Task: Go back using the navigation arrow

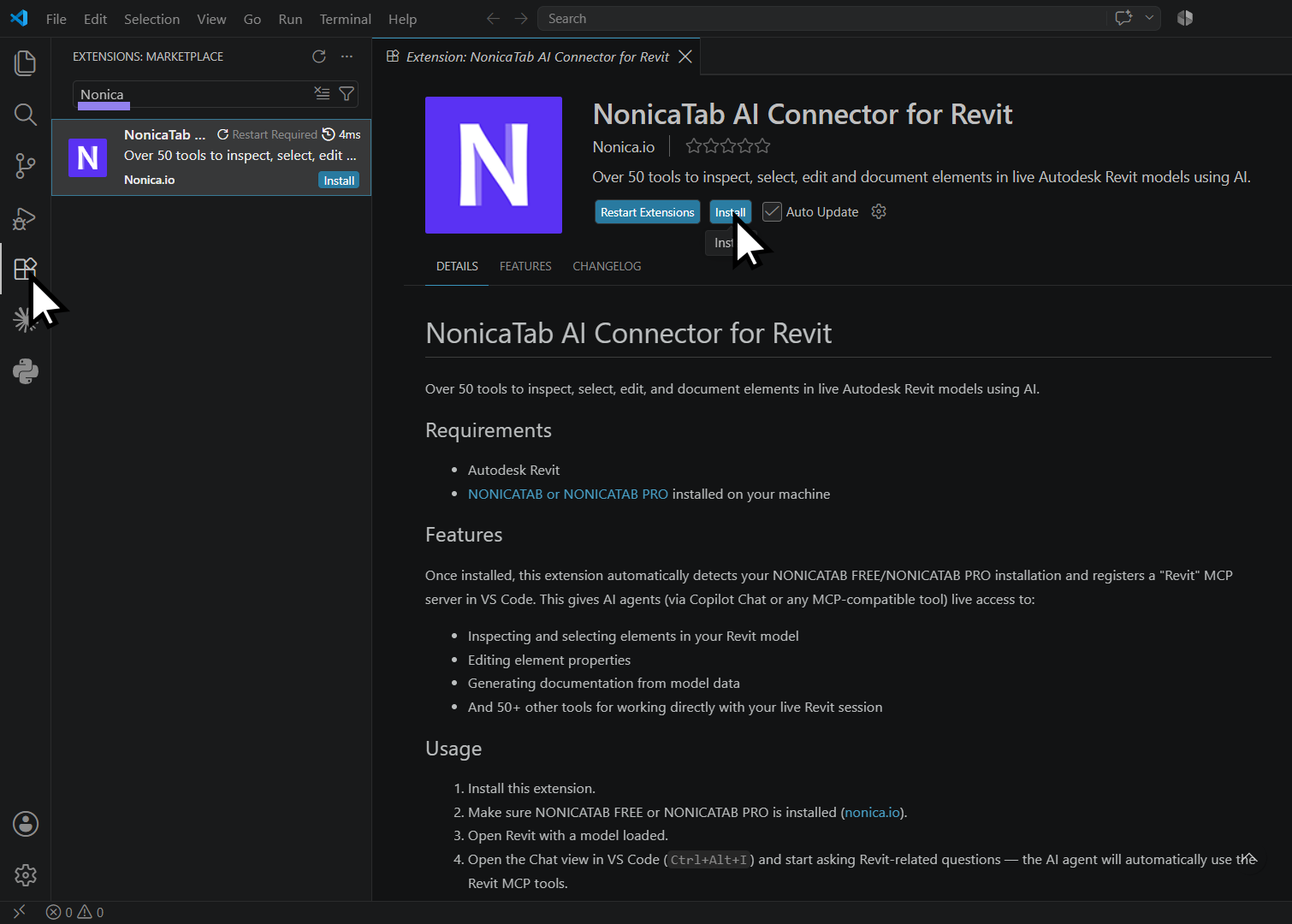Action: 493,18
